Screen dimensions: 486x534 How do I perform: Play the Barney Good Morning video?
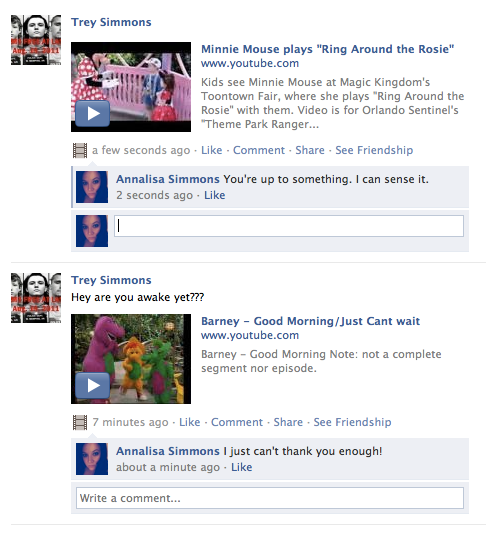131,359
